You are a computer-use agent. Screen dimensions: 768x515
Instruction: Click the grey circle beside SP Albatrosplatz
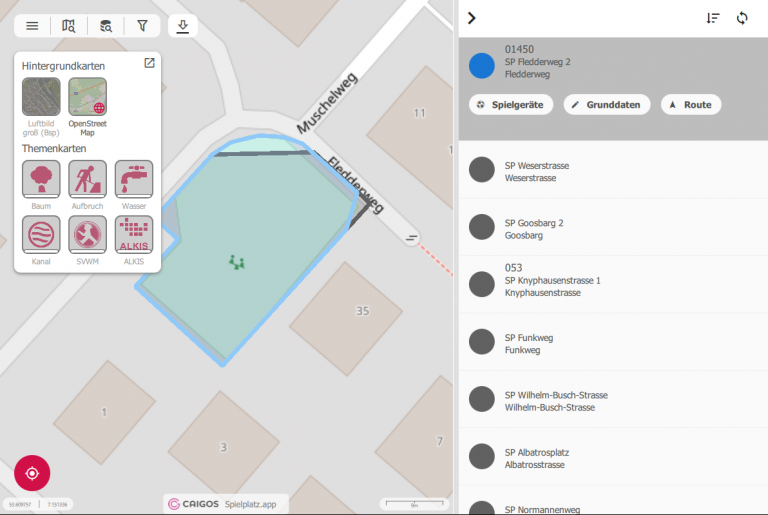pos(482,456)
